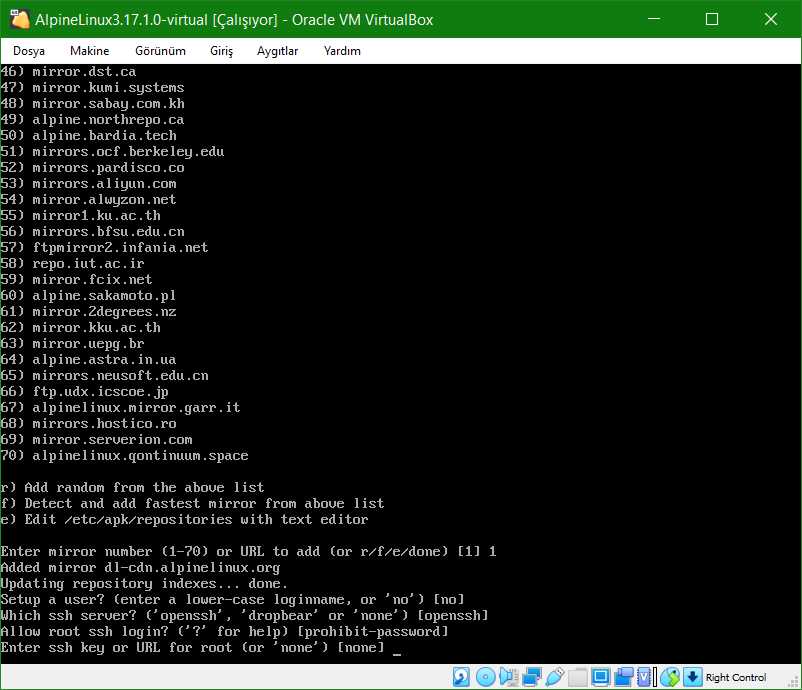Click the recording status icon
Screen dimensions: 802x690
623,677
